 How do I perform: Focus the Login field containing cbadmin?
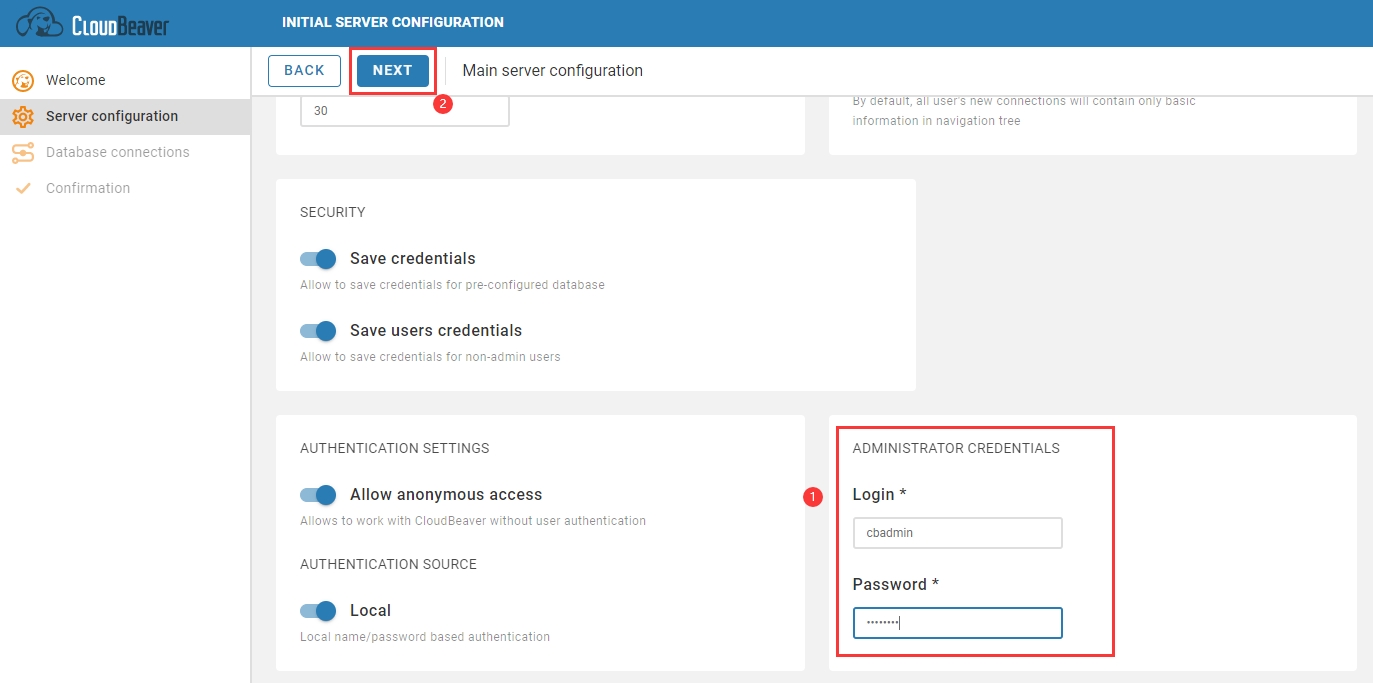pyautogui.click(x=957, y=533)
